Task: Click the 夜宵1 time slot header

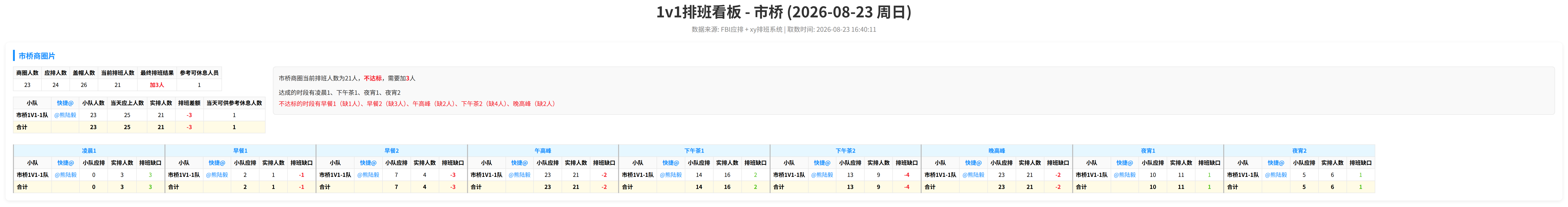Action: [x=1148, y=151]
